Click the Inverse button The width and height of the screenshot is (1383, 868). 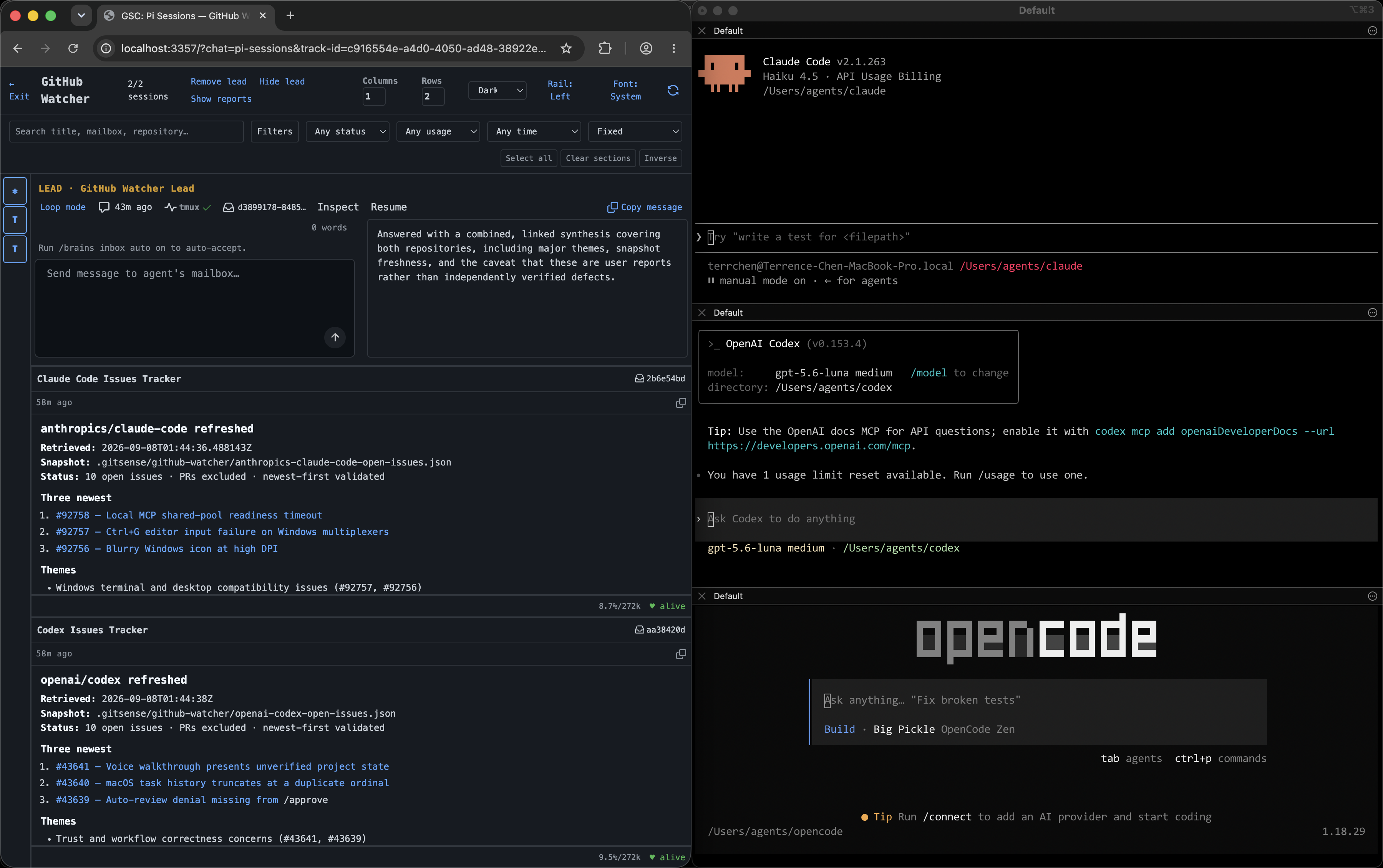[660, 159]
